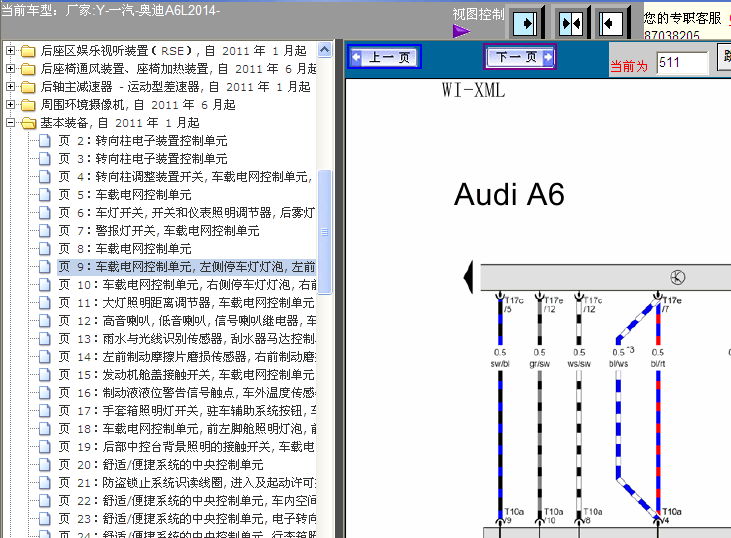Go to the previous page with 上一页

(x=385, y=57)
